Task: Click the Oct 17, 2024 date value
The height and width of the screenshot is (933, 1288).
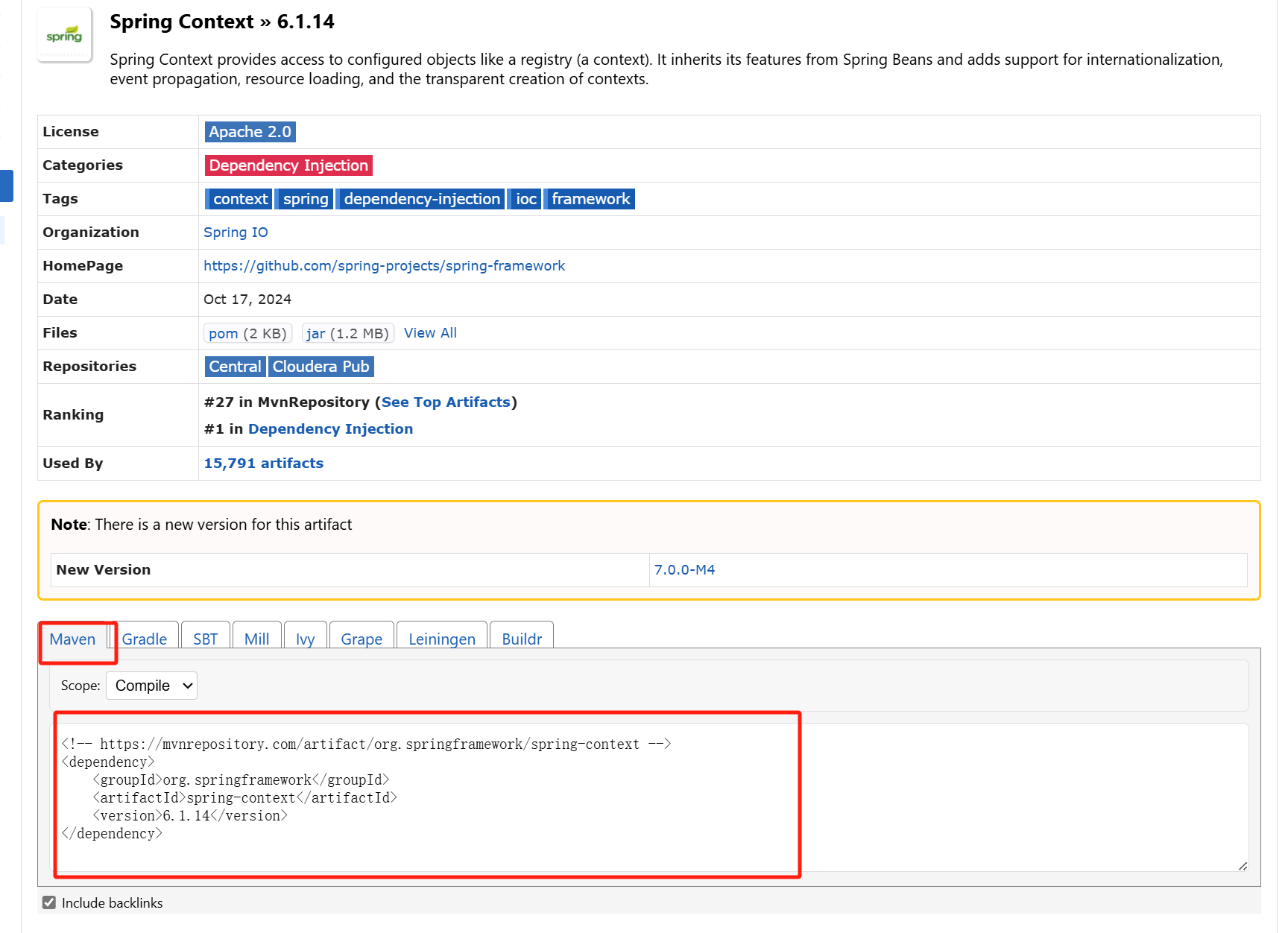Action: coord(247,300)
